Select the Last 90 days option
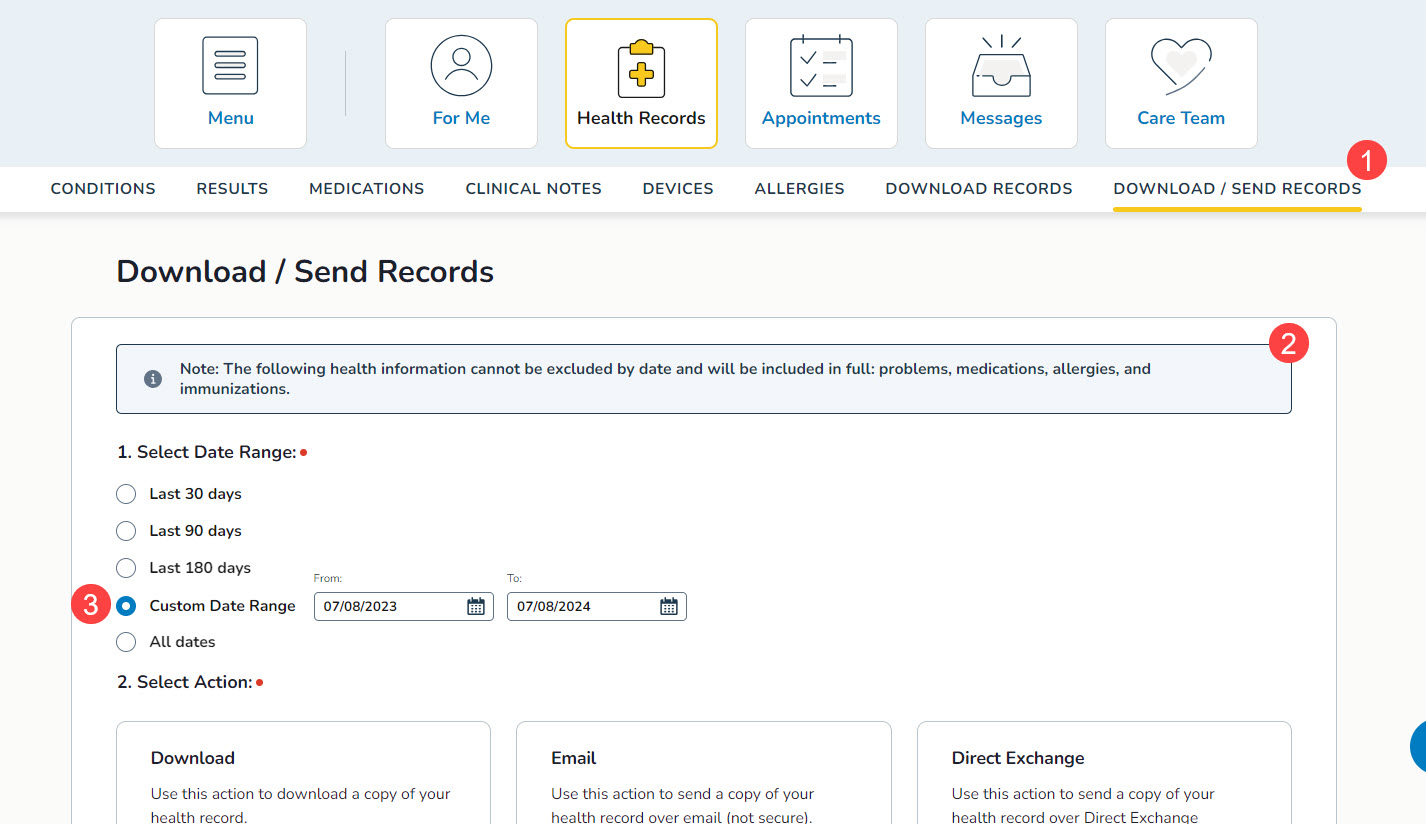The height and width of the screenshot is (824, 1426). [126, 531]
